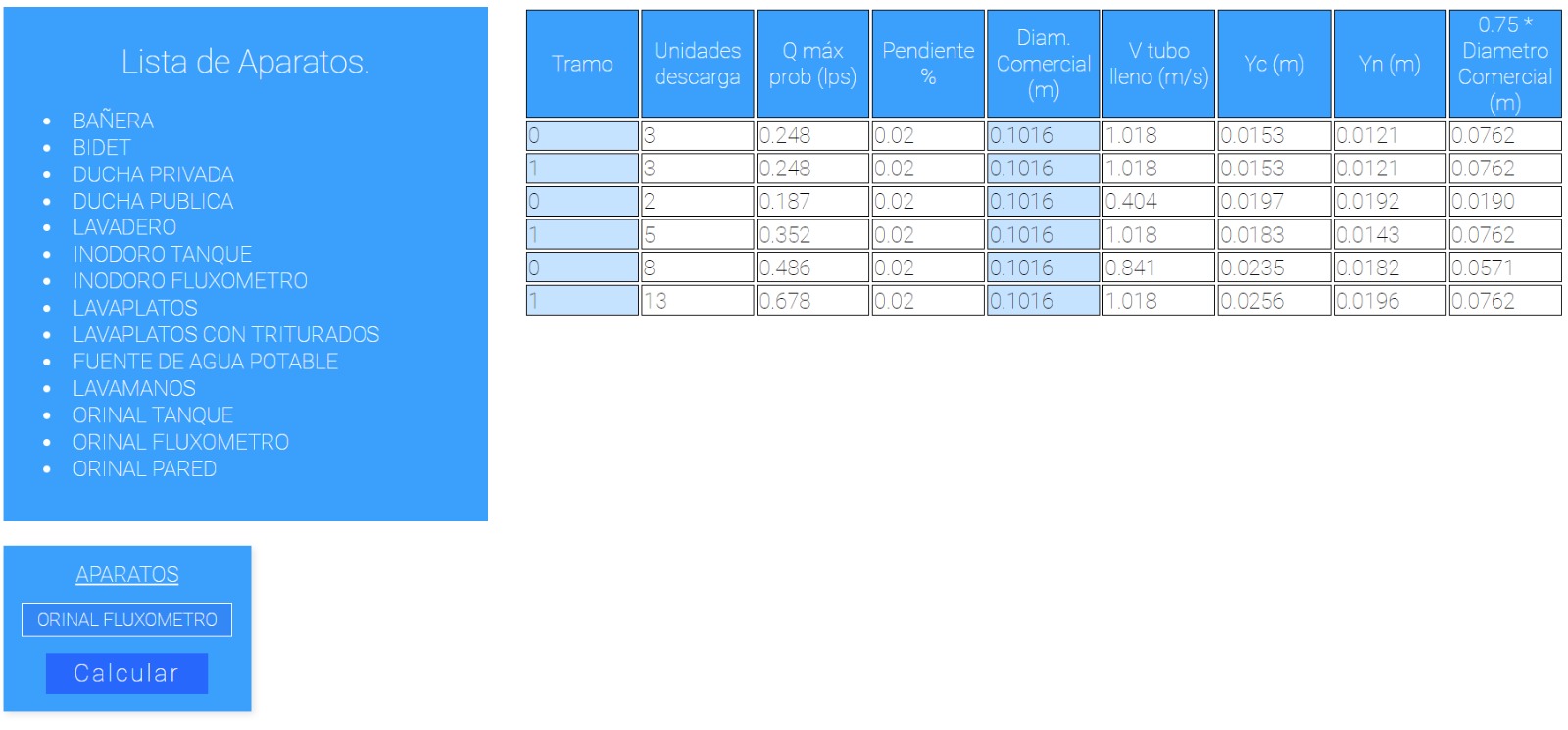The width and height of the screenshot is (1568, 730).
Task: Focus the V tubo lleno field showing 0.404
Action: click(x=1158, y=201)
